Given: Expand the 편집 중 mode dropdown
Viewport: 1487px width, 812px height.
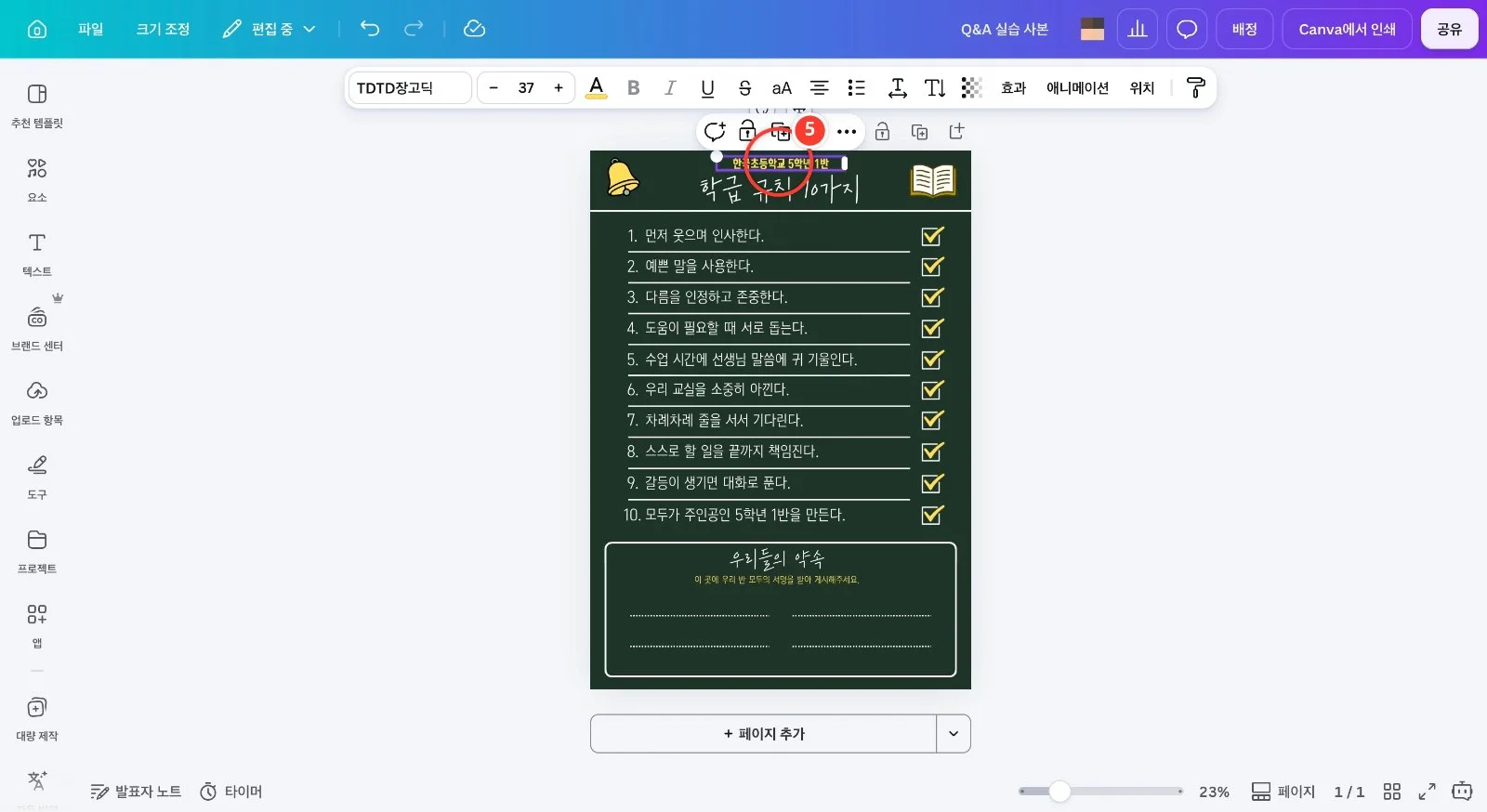Looking at the screenshot, I should pyautogui.click(x=270, y=29).
